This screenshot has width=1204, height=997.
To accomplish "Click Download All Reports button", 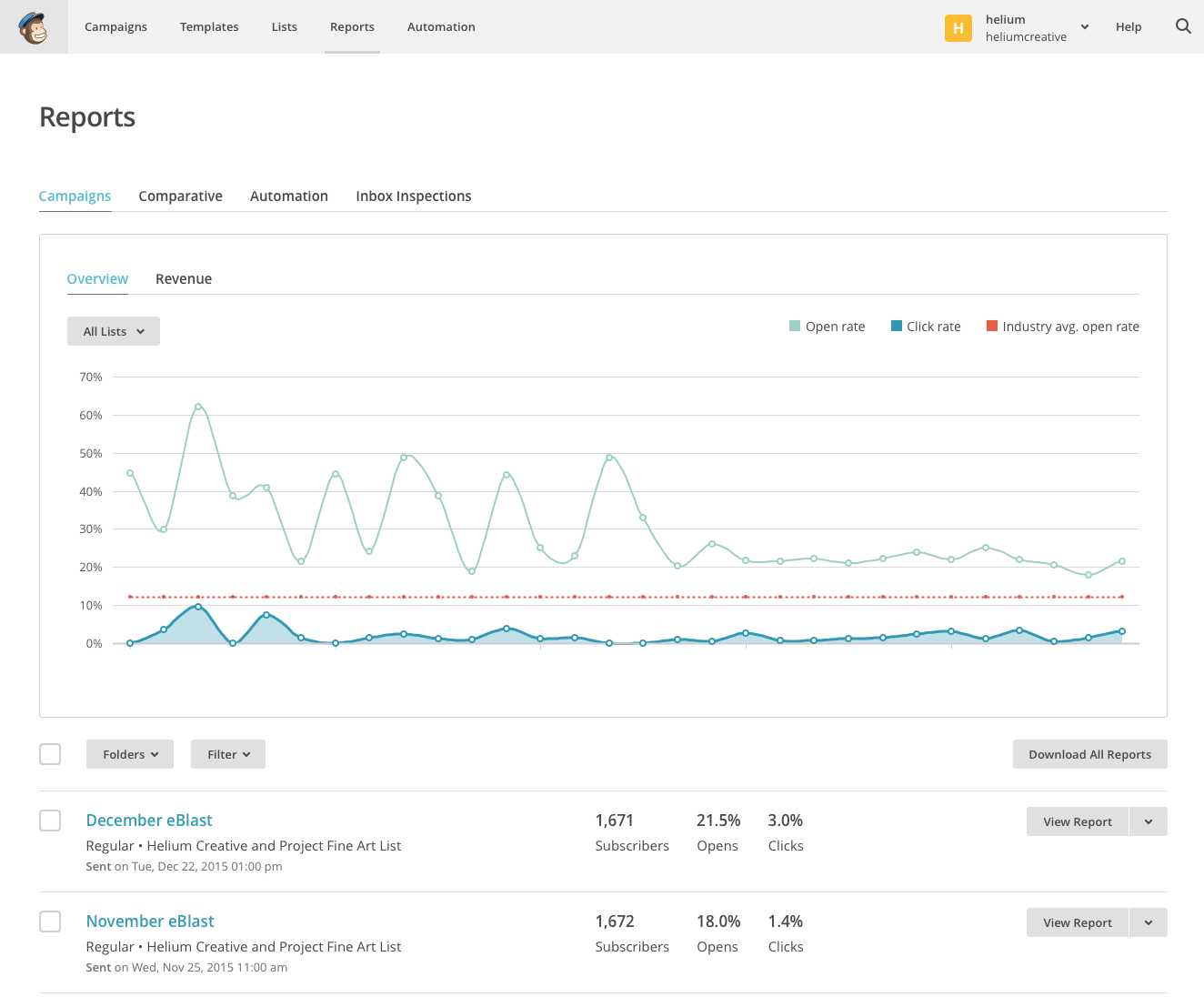I will [x=1089, y=754].
